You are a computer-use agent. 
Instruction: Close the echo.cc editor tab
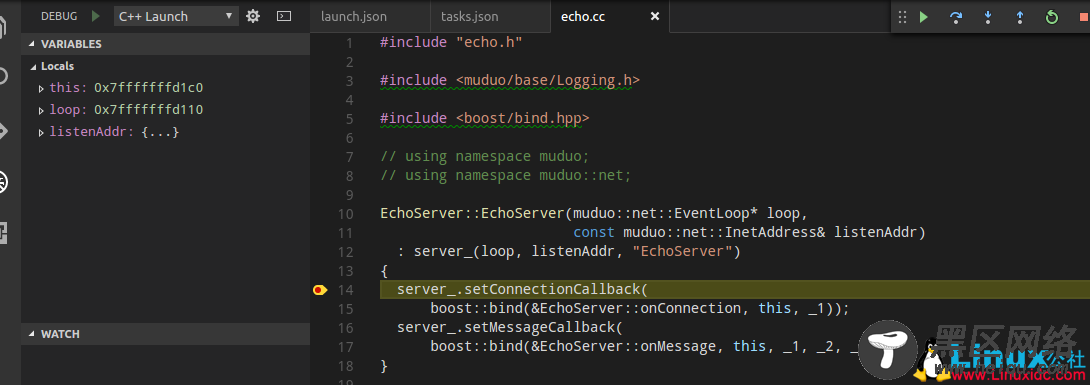(x=654, y=16)
